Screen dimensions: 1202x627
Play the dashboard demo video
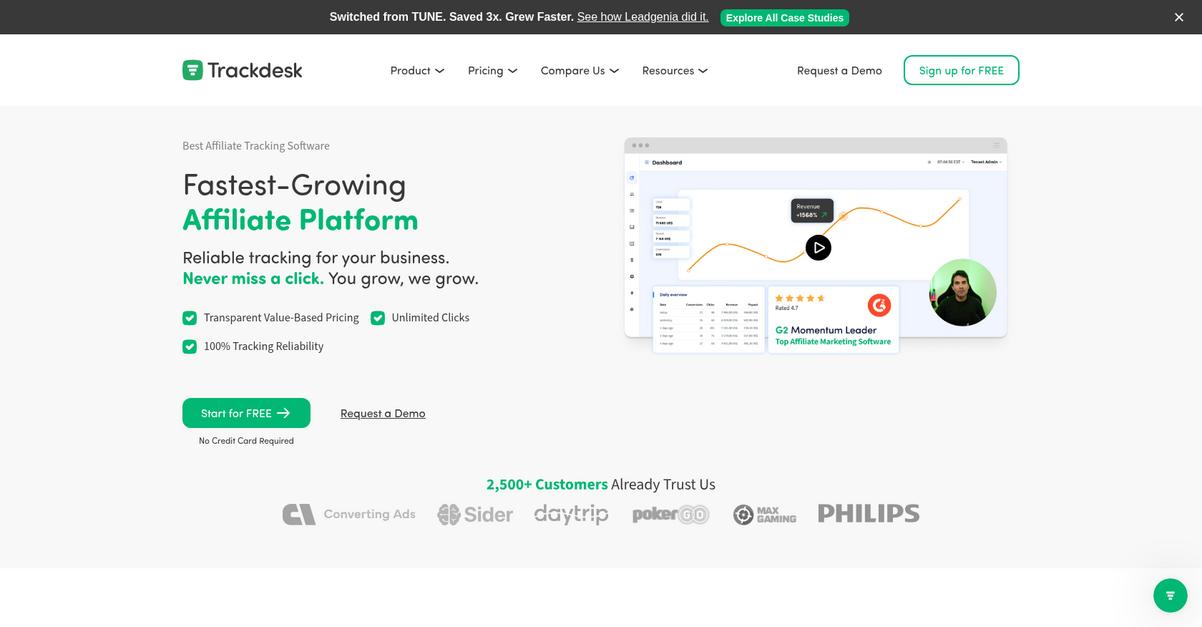(x=818, y=247)
